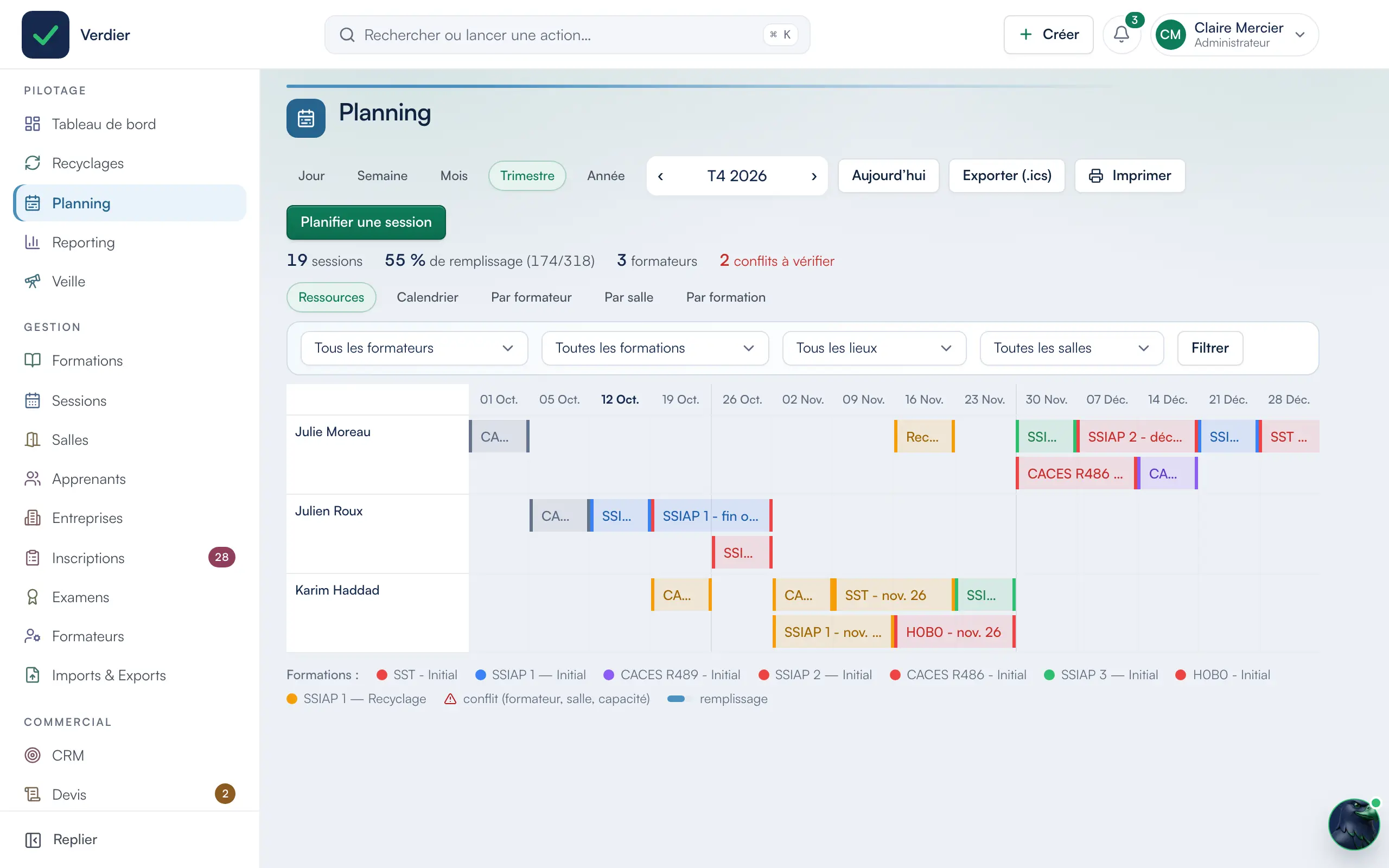Expand Tous les formateurs dropdown
Screen dimensions: 1389x868
click(x=414, y=348)
